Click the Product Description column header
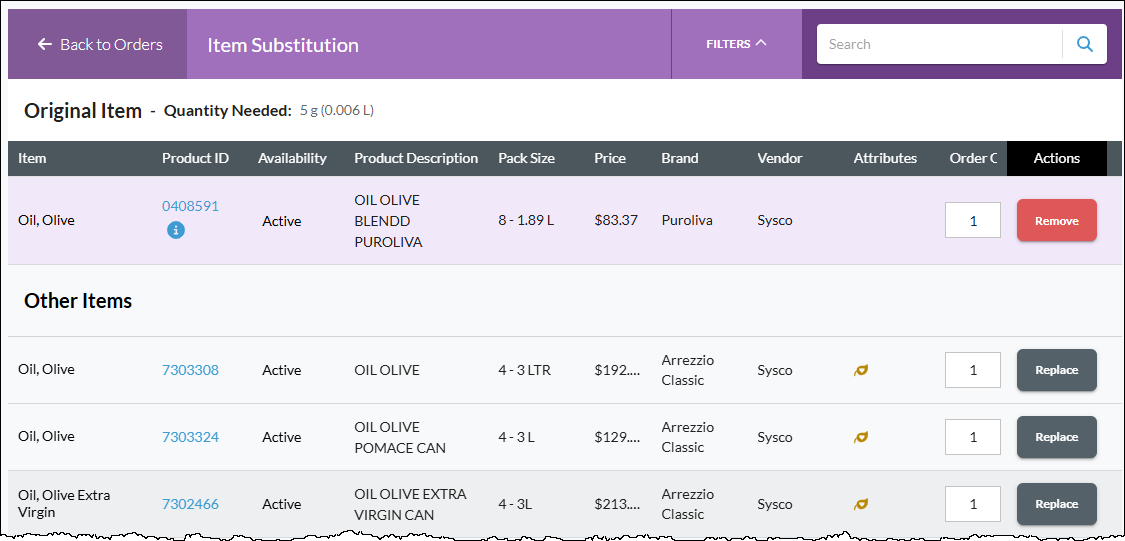 (x=416, y=159)
